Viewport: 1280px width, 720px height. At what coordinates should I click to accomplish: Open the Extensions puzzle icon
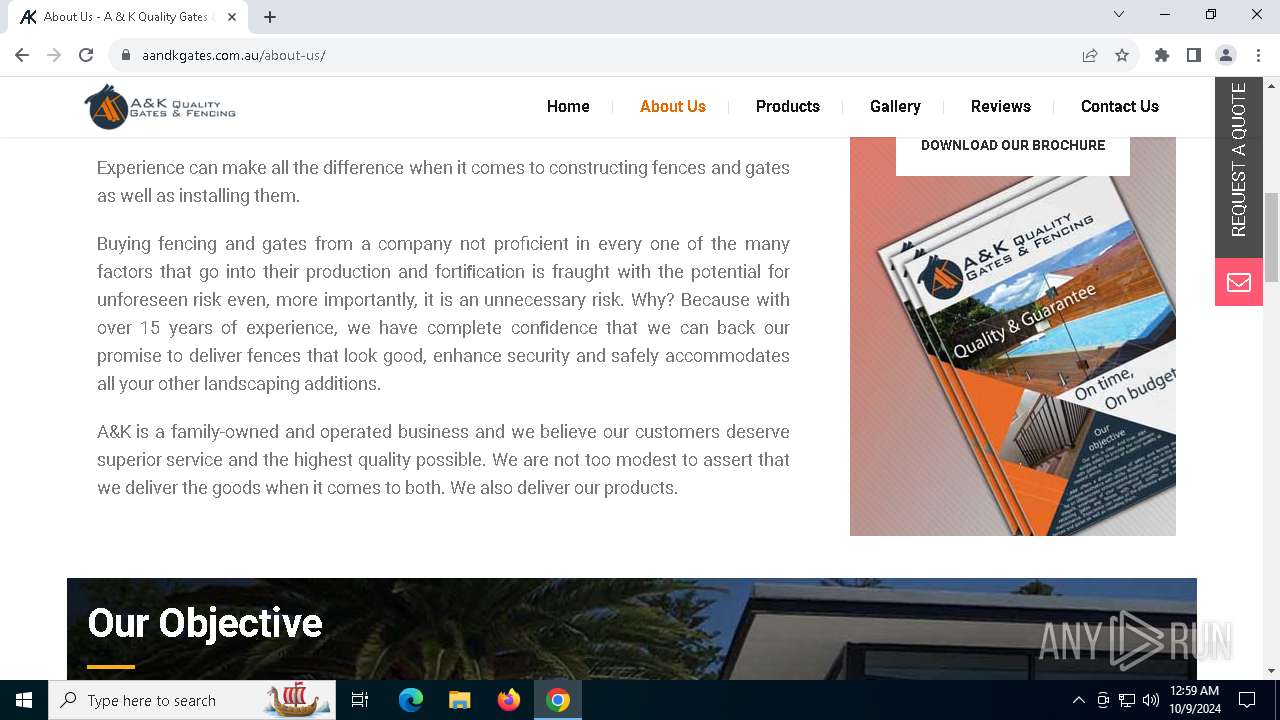pyautogui.click(x=1162, y=55)
